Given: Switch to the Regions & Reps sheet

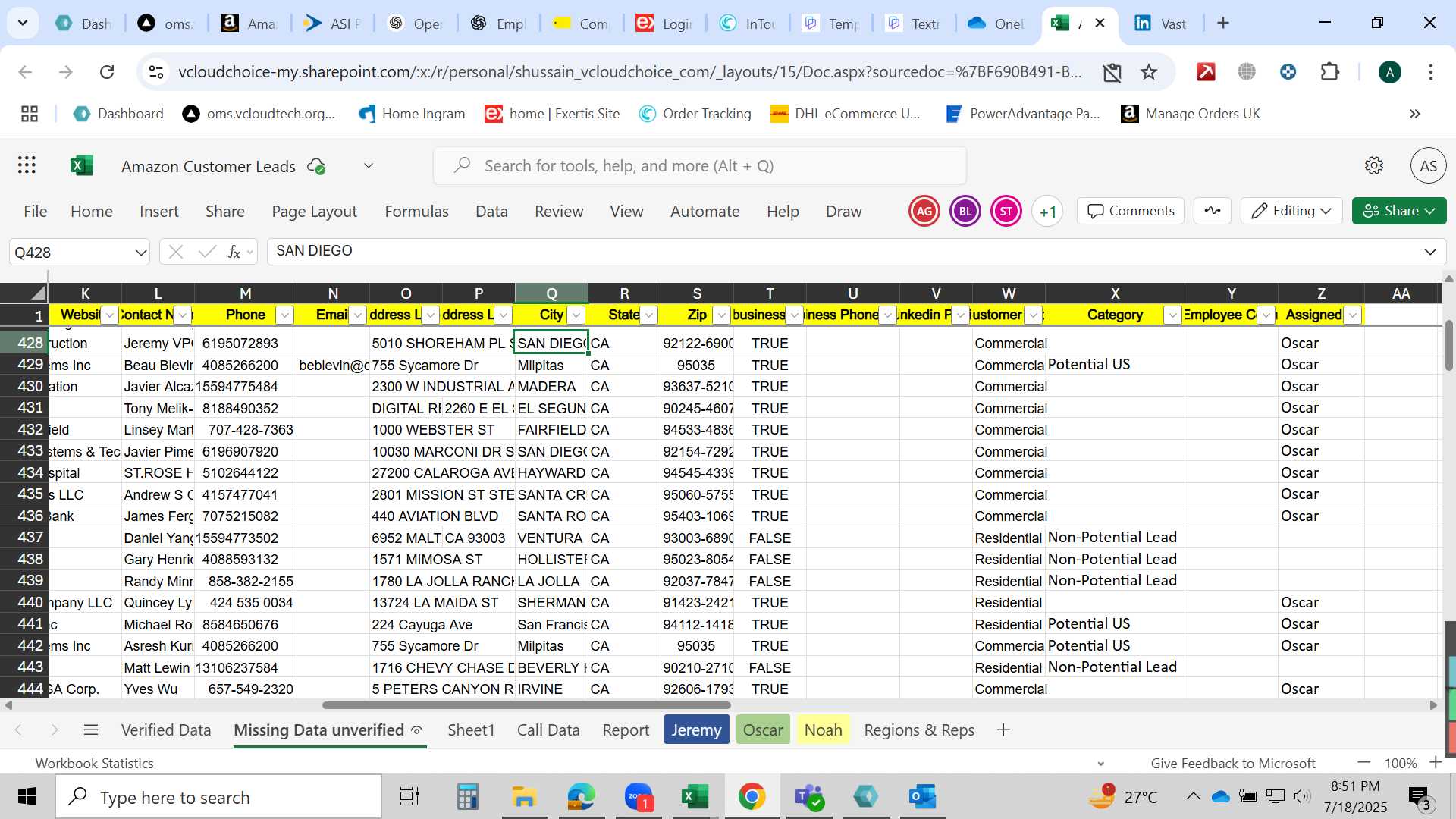Looking at the screenshot, I should tap(919, 730).
